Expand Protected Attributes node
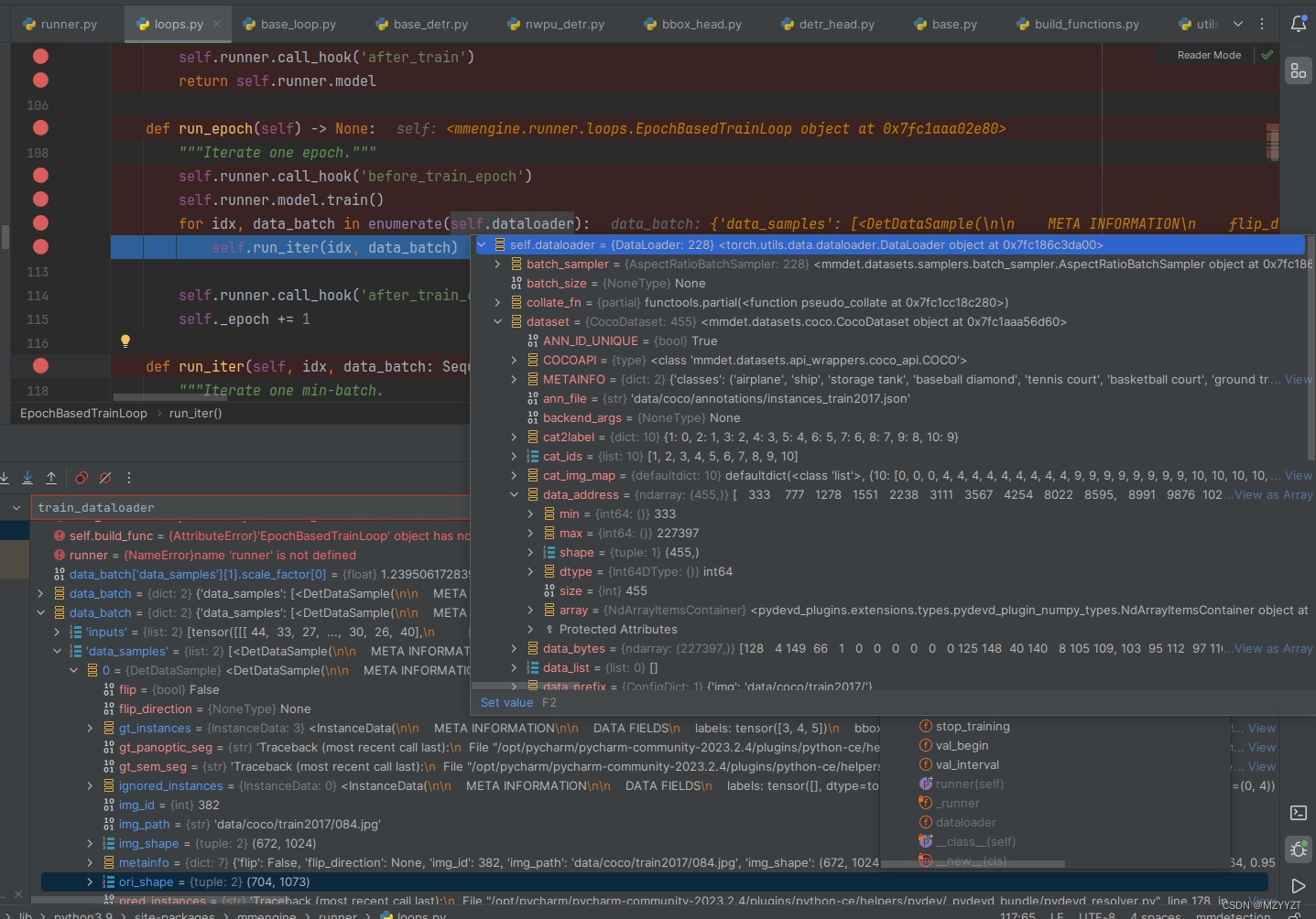The width and height of the screenshot is (1316, 919). pyautogui.click(x=530, y=629)
